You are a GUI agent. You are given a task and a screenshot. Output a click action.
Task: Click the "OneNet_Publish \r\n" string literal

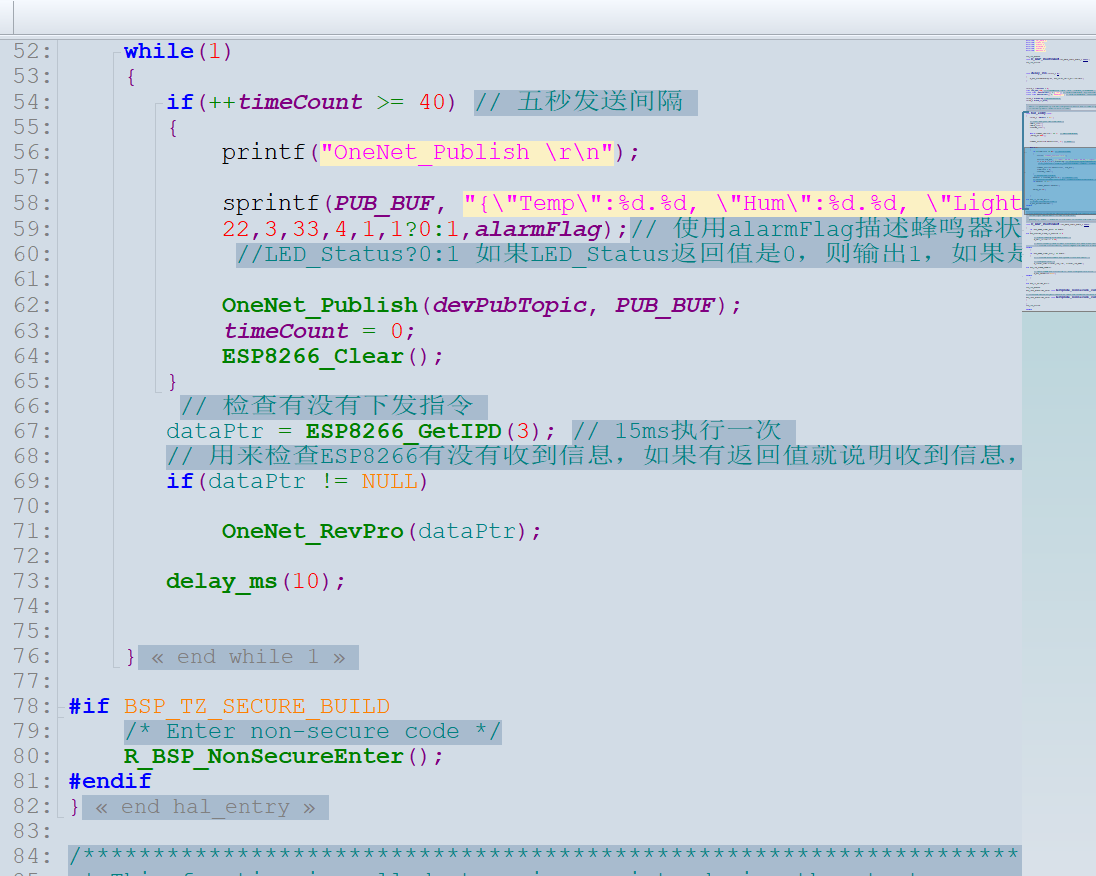[467, 152]
